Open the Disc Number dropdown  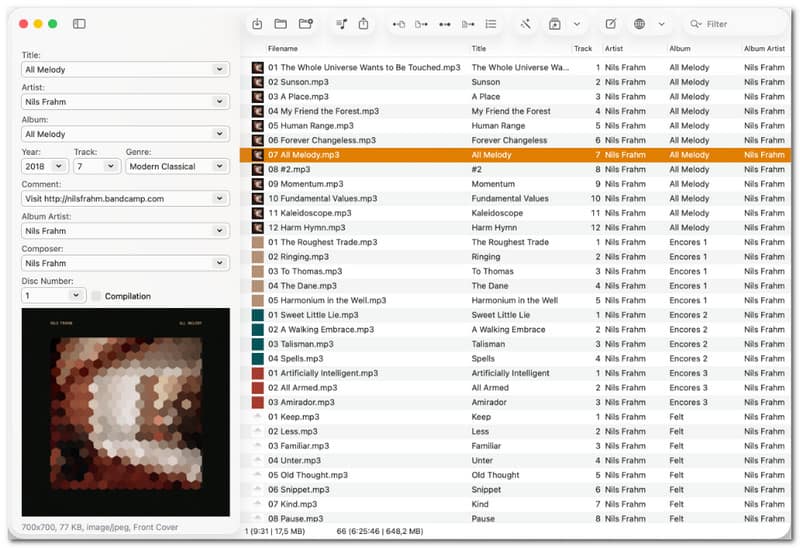[76, 295]
